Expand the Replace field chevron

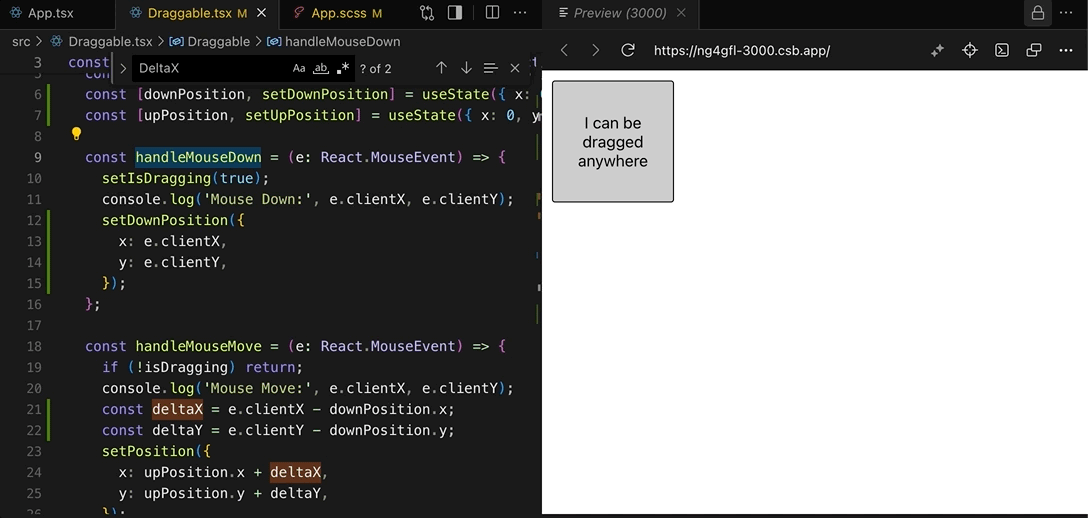click(x=123, y=68)
